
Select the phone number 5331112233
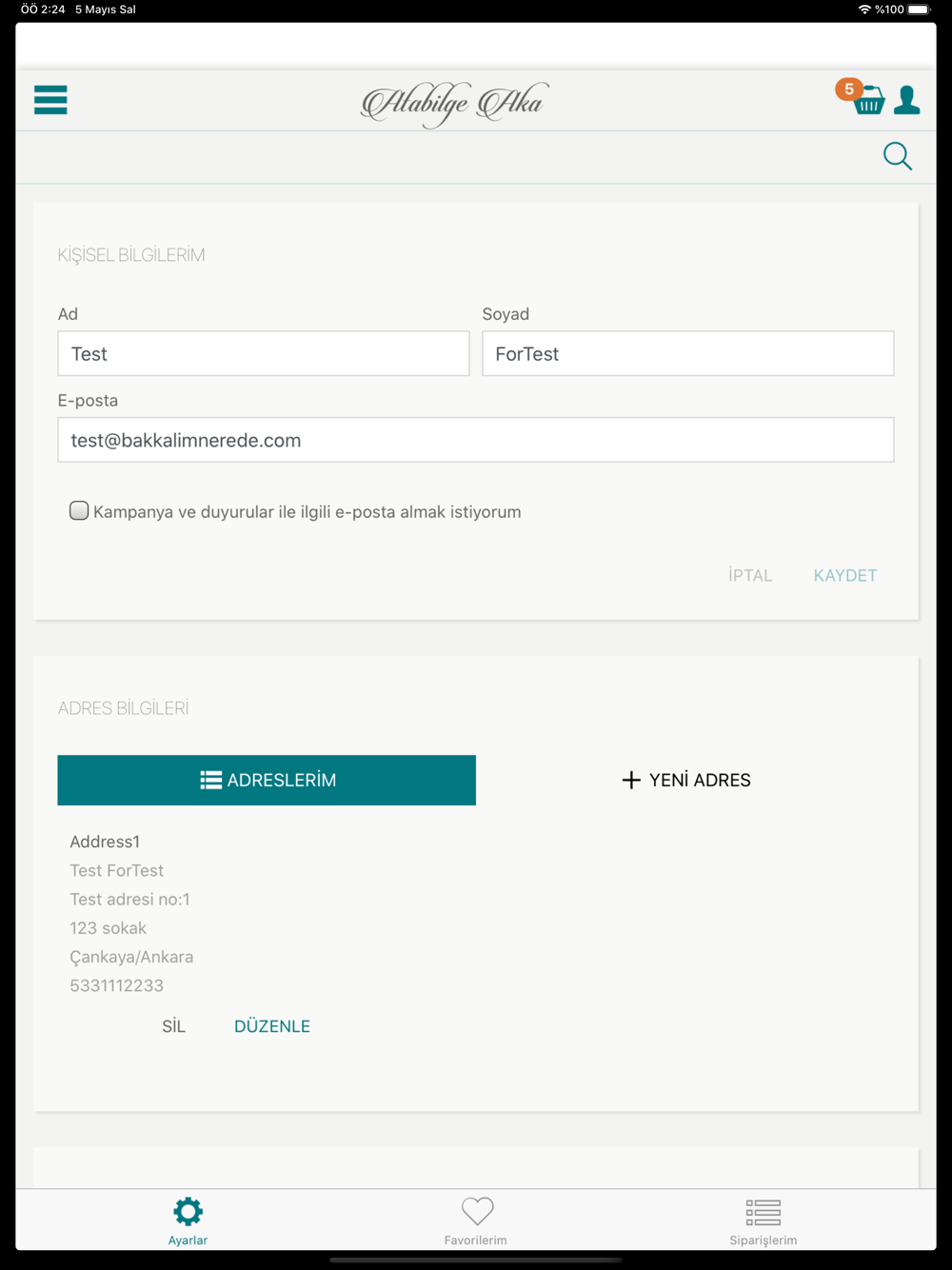tap(116, 985)
